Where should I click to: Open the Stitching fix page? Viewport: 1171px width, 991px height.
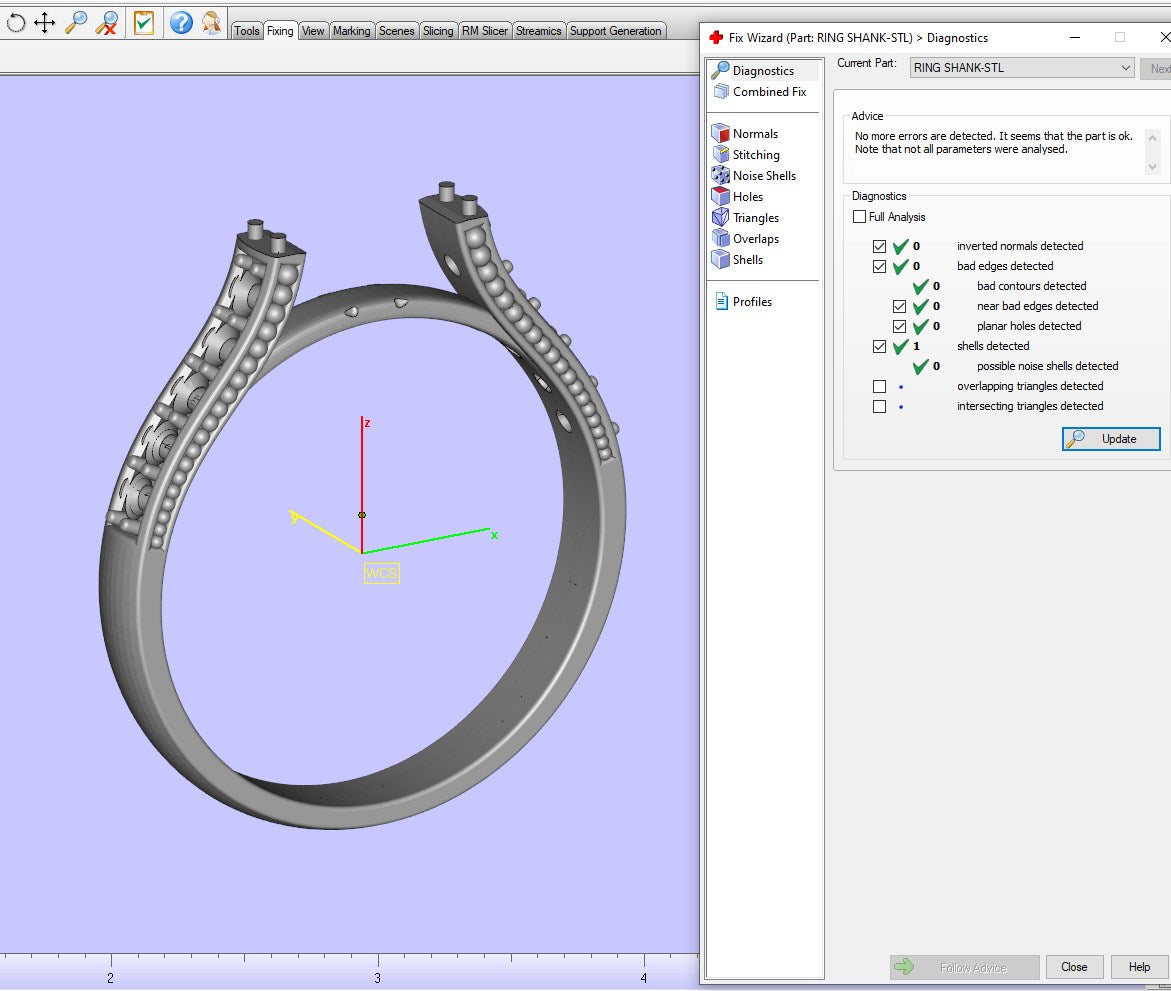(x=755, y=155)
